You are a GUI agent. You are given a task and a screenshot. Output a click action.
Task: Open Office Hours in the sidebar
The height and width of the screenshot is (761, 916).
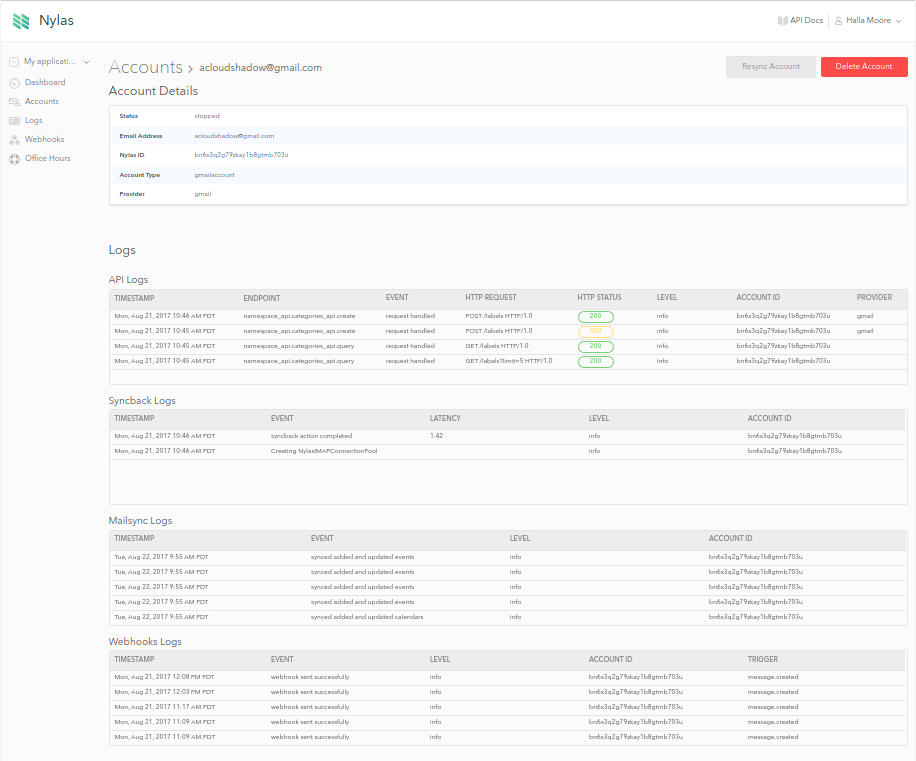coord(47,158)
